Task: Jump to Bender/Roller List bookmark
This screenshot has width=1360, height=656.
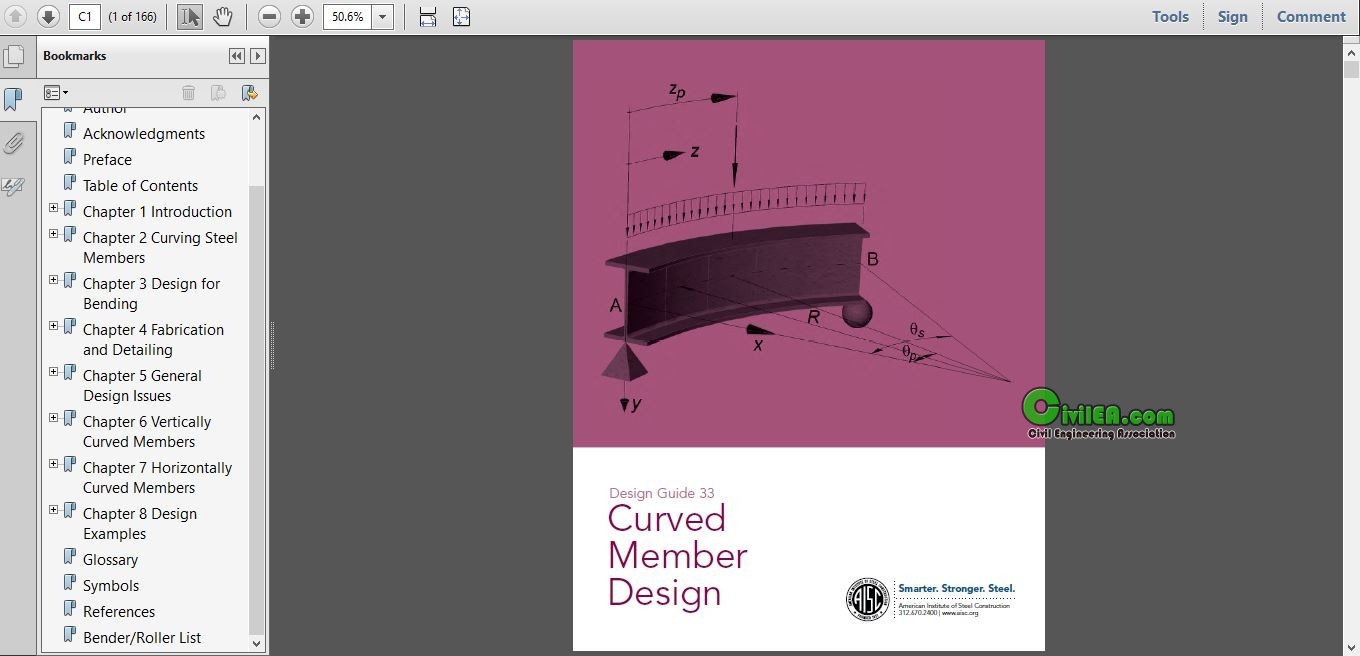Action: pyautogui.click(x=142, y=637)
